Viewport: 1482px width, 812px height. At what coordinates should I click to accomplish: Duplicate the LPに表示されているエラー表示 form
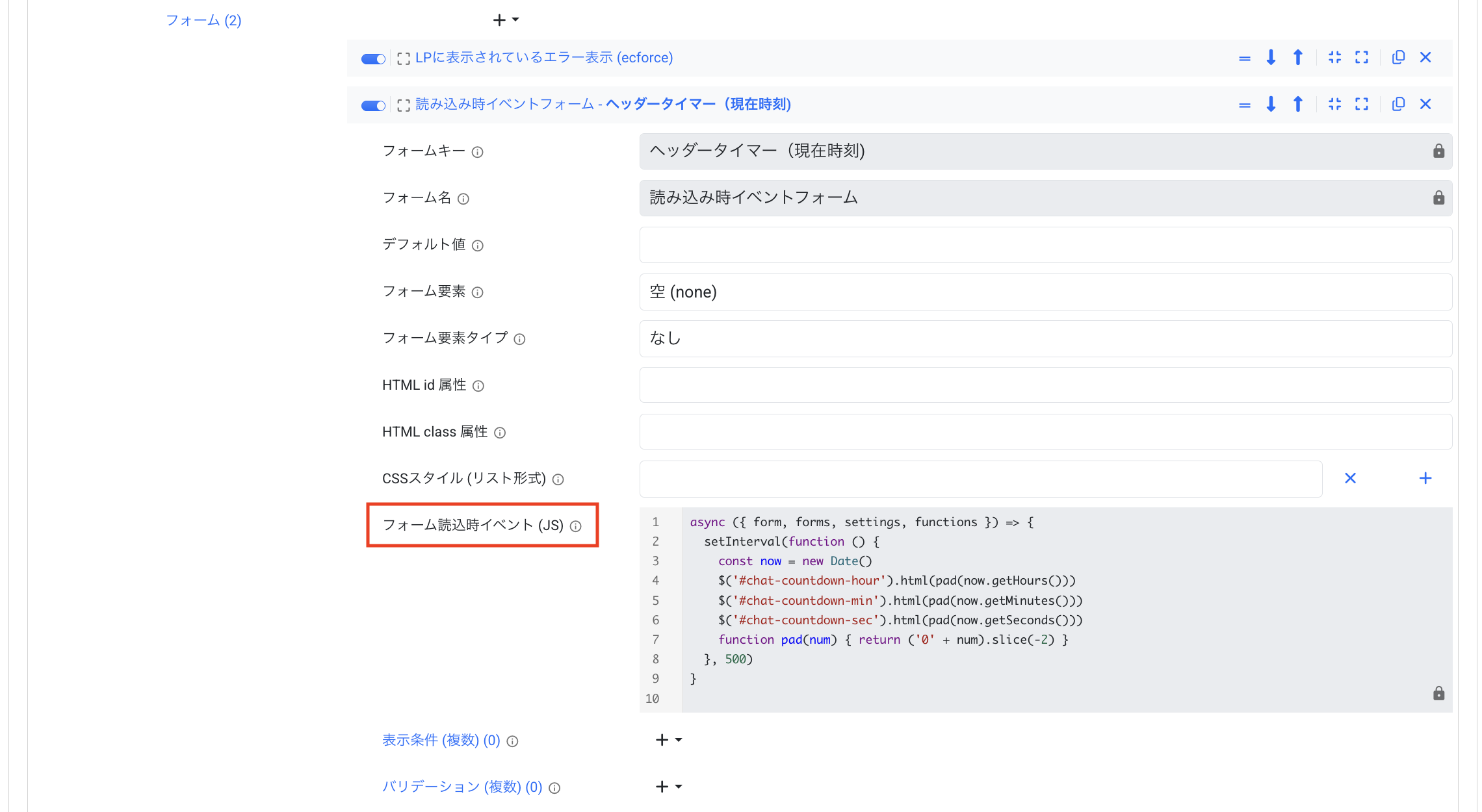(1398, 57)
